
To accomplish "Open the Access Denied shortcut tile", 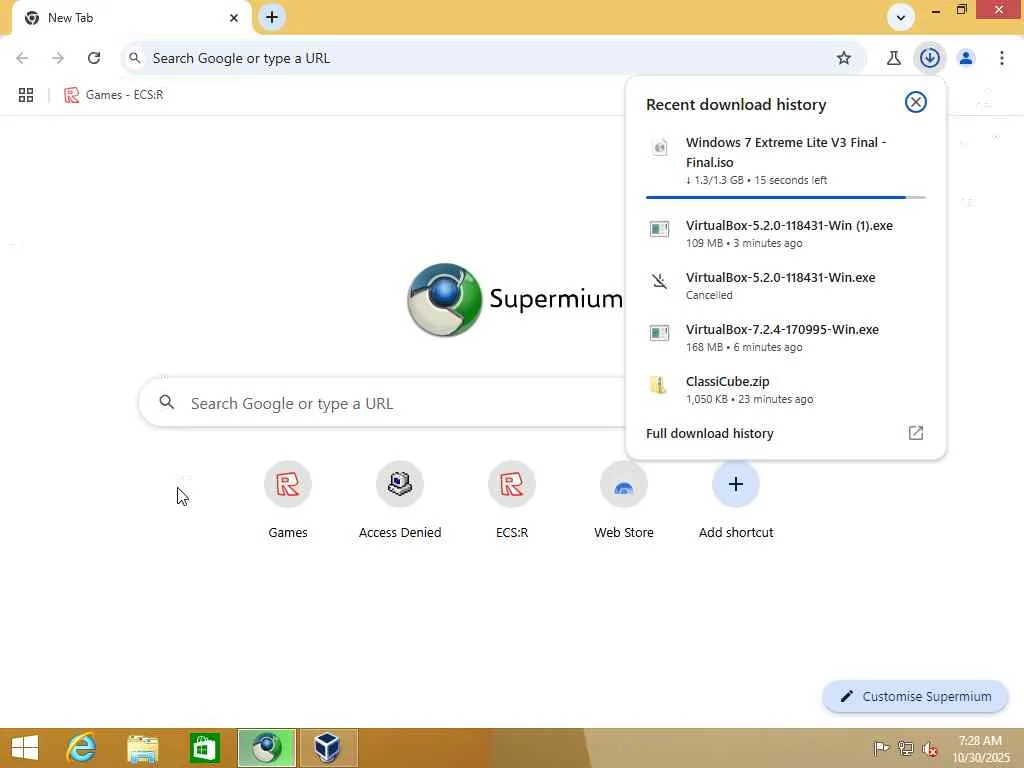I will (x=400, y=501).
